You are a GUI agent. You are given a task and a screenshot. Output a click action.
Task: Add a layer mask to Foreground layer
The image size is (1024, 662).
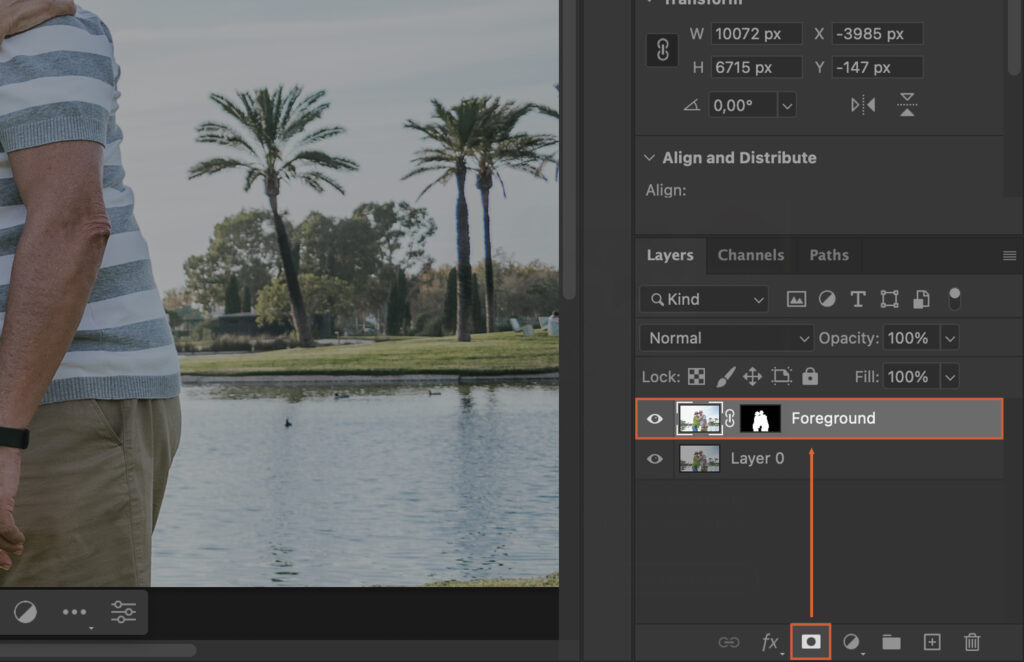click(810, 643)
